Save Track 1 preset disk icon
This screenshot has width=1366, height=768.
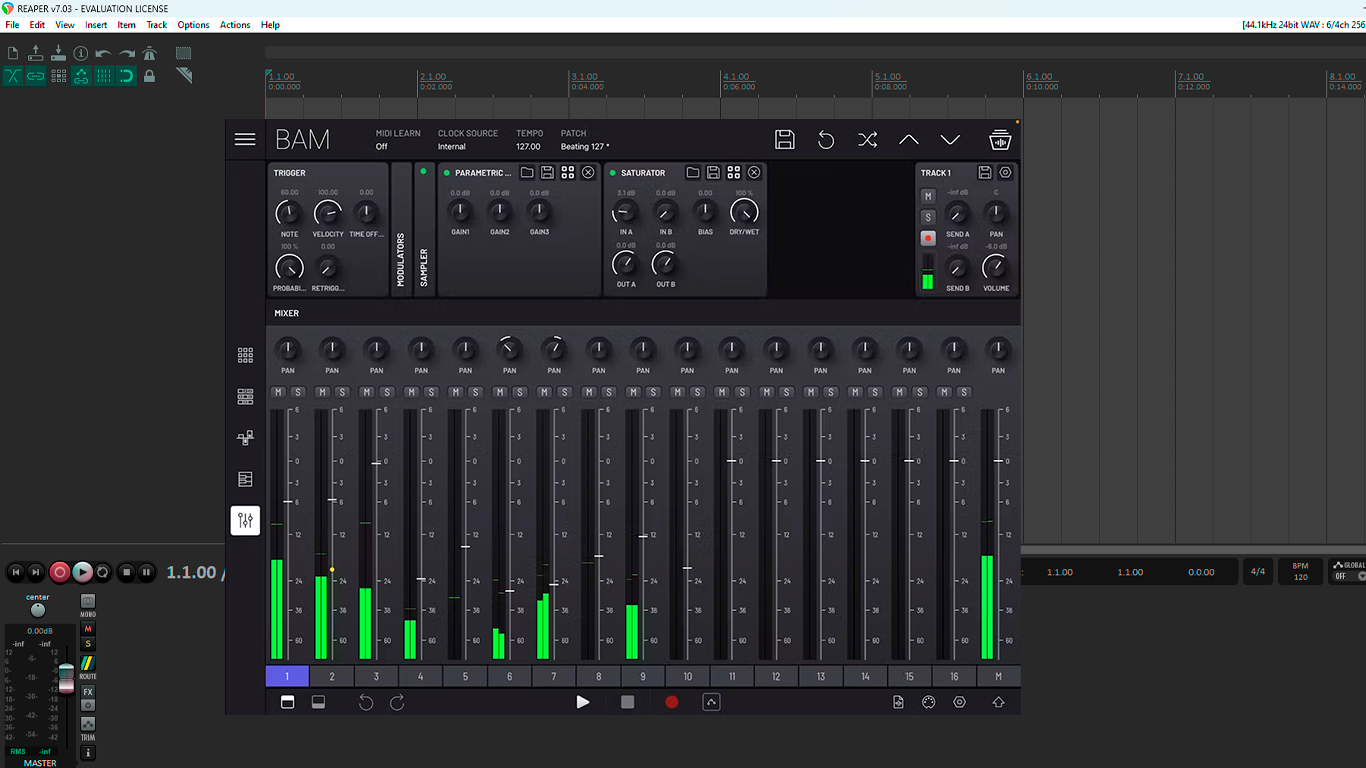point(985,173)
